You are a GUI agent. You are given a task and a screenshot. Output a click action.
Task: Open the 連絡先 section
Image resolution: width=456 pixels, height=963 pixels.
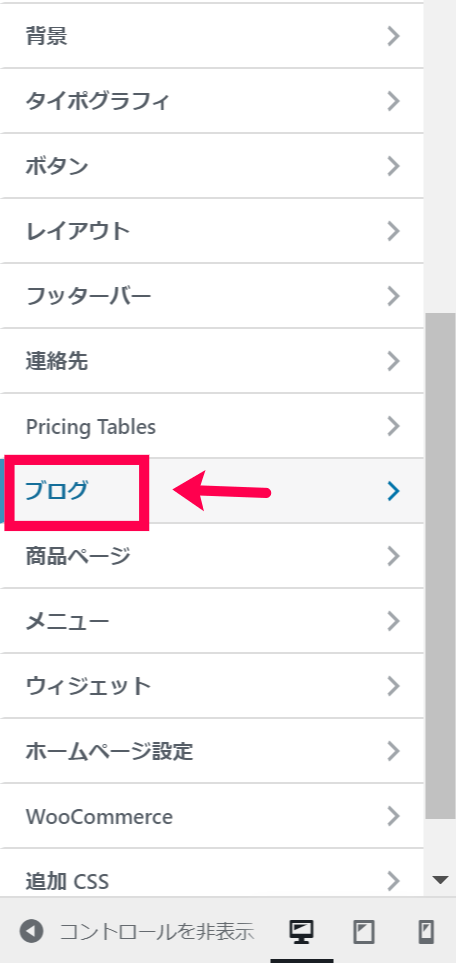(x=212, y=361)
